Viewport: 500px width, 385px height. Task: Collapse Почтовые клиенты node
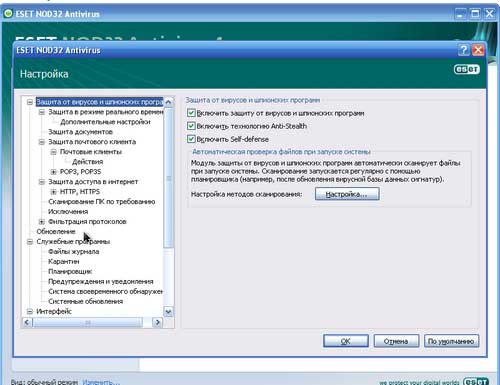pyautogui.click(x=54, y=152)
